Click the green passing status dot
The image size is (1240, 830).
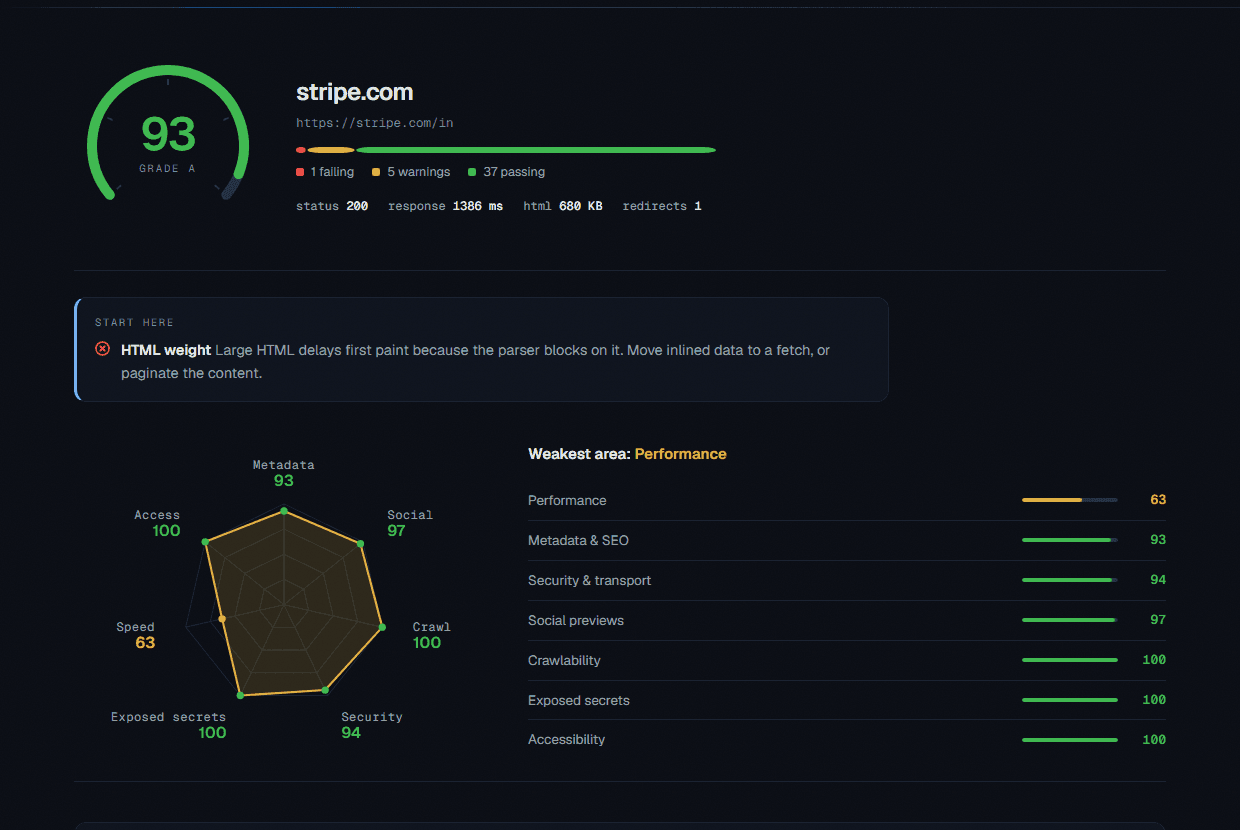(472, 172)
